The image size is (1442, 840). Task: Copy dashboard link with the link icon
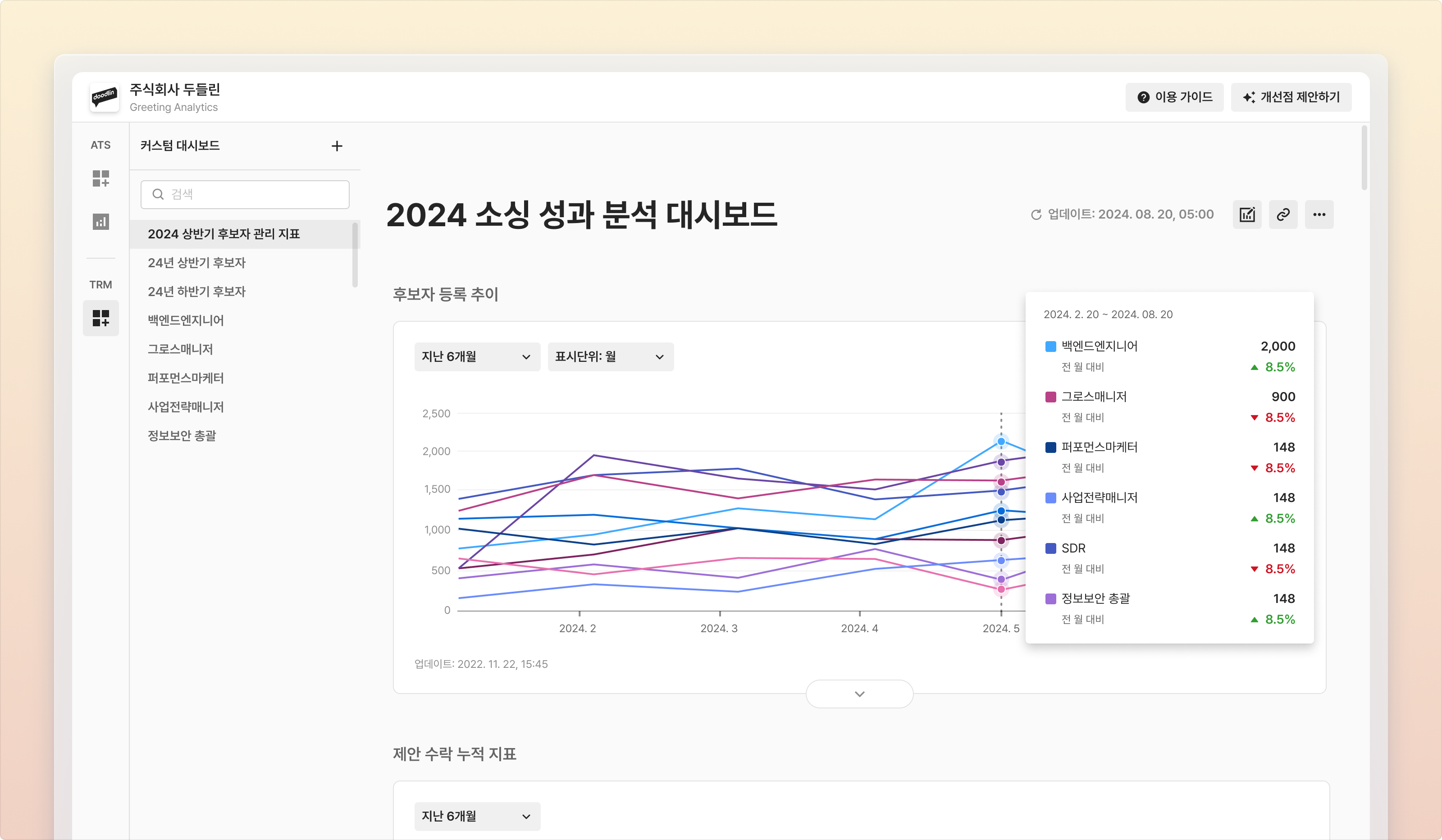click(x=1283, y=215)
